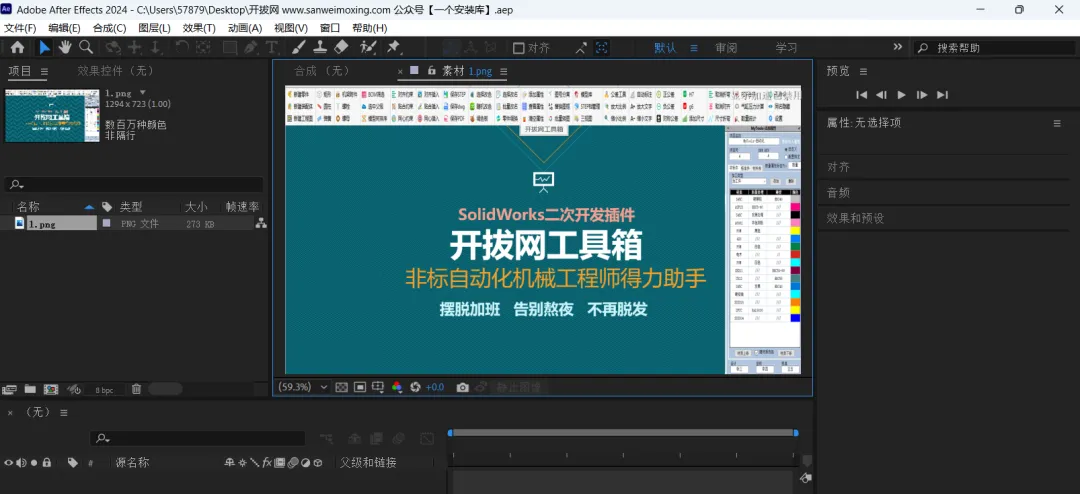The image size is (1080, 494).
Task: Click the Home icon in the toolbar
Action: [17, 48]
